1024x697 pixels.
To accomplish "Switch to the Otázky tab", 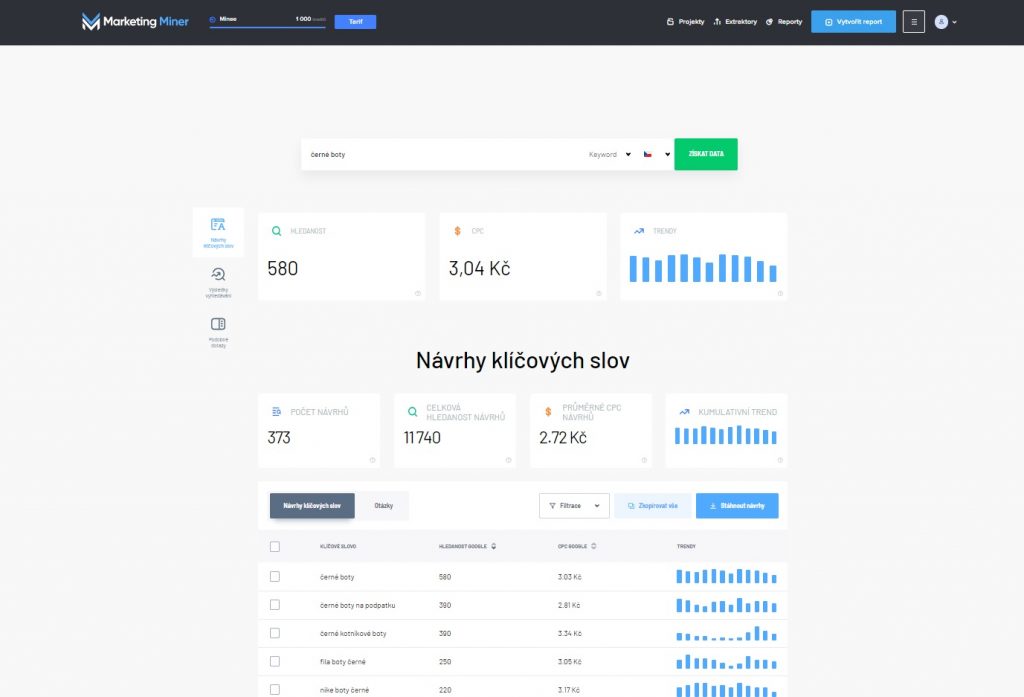I will (x=383, y=506).
